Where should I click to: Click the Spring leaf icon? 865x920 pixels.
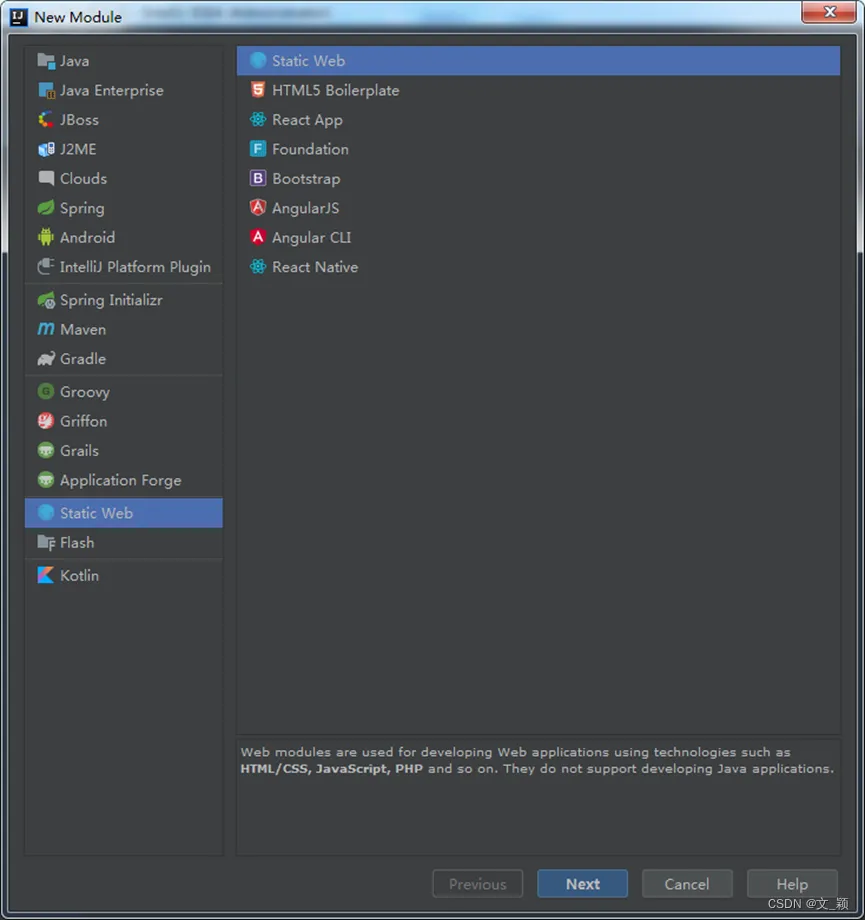coord(46,208)
